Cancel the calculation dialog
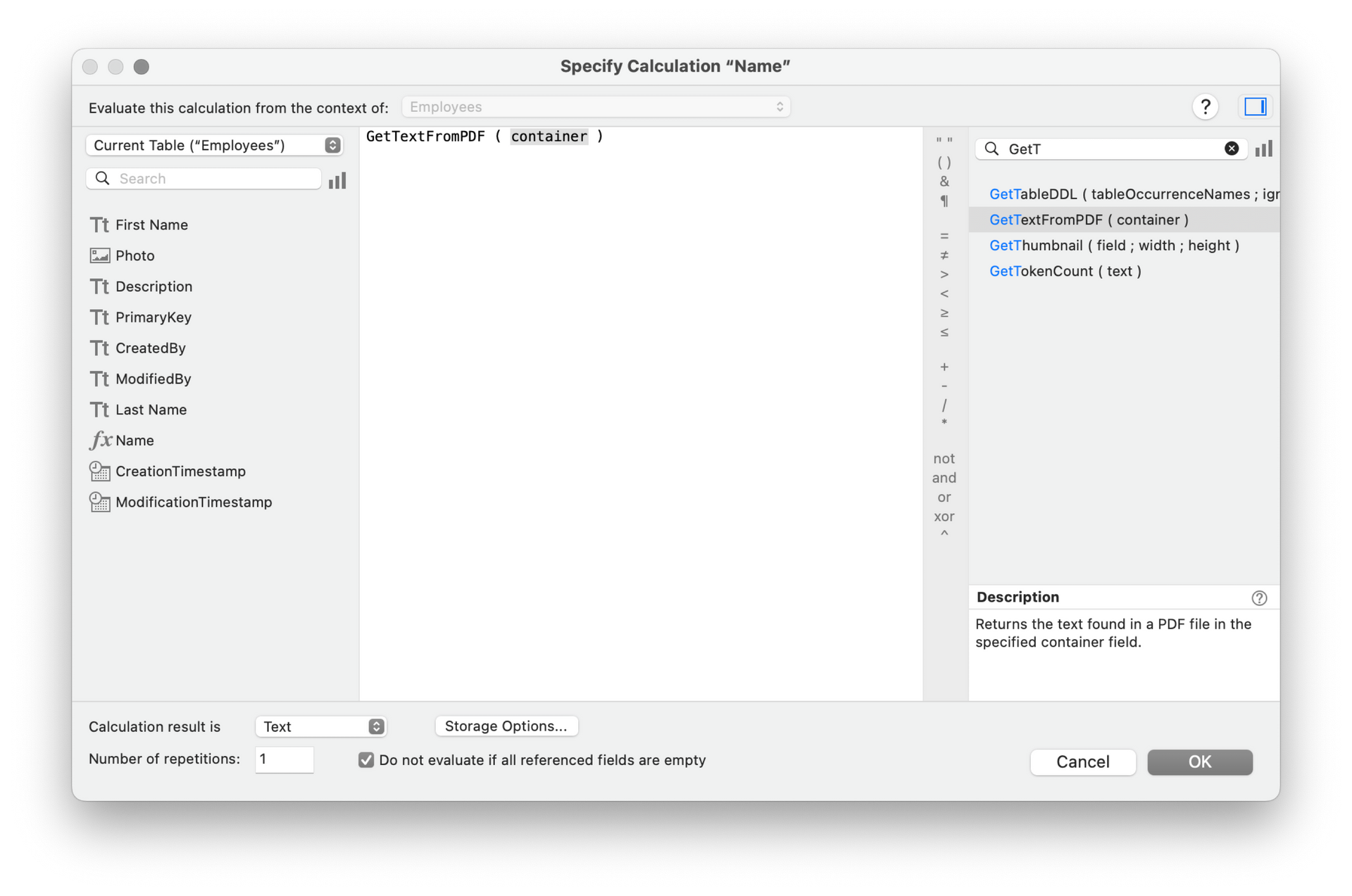Screen dimensions: 1352x896 point(1082,762)
